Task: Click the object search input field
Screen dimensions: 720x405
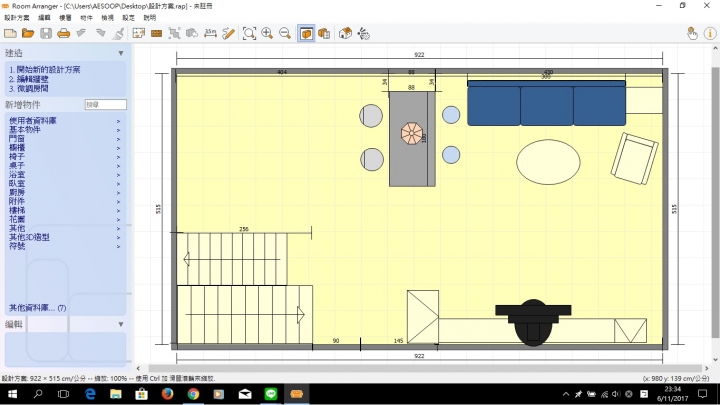Action: (106, 105)
